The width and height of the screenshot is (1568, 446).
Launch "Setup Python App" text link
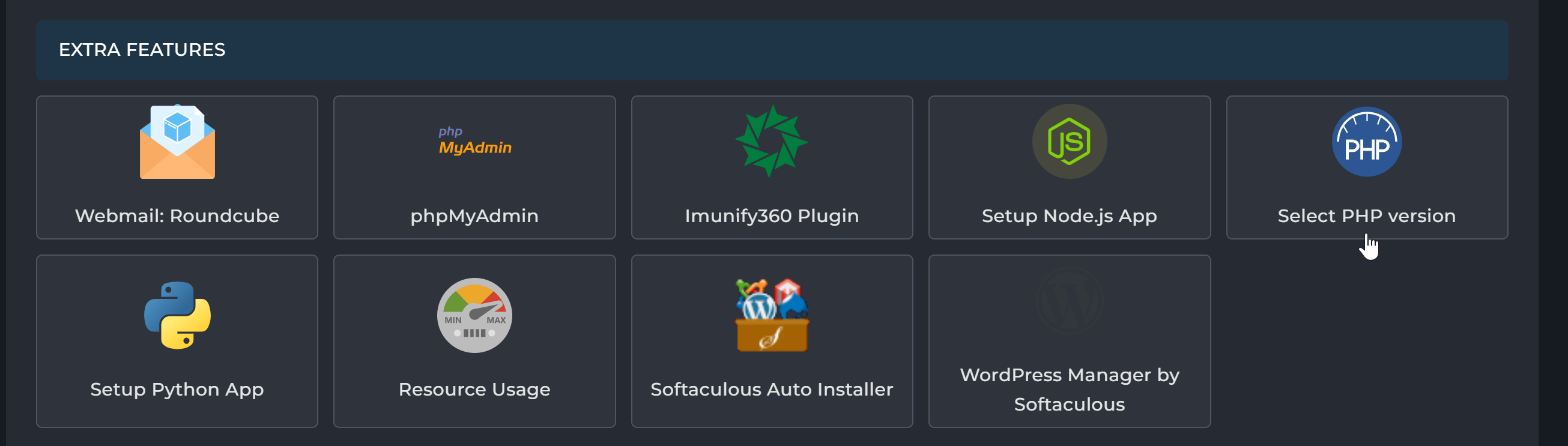tap(177, 390)
